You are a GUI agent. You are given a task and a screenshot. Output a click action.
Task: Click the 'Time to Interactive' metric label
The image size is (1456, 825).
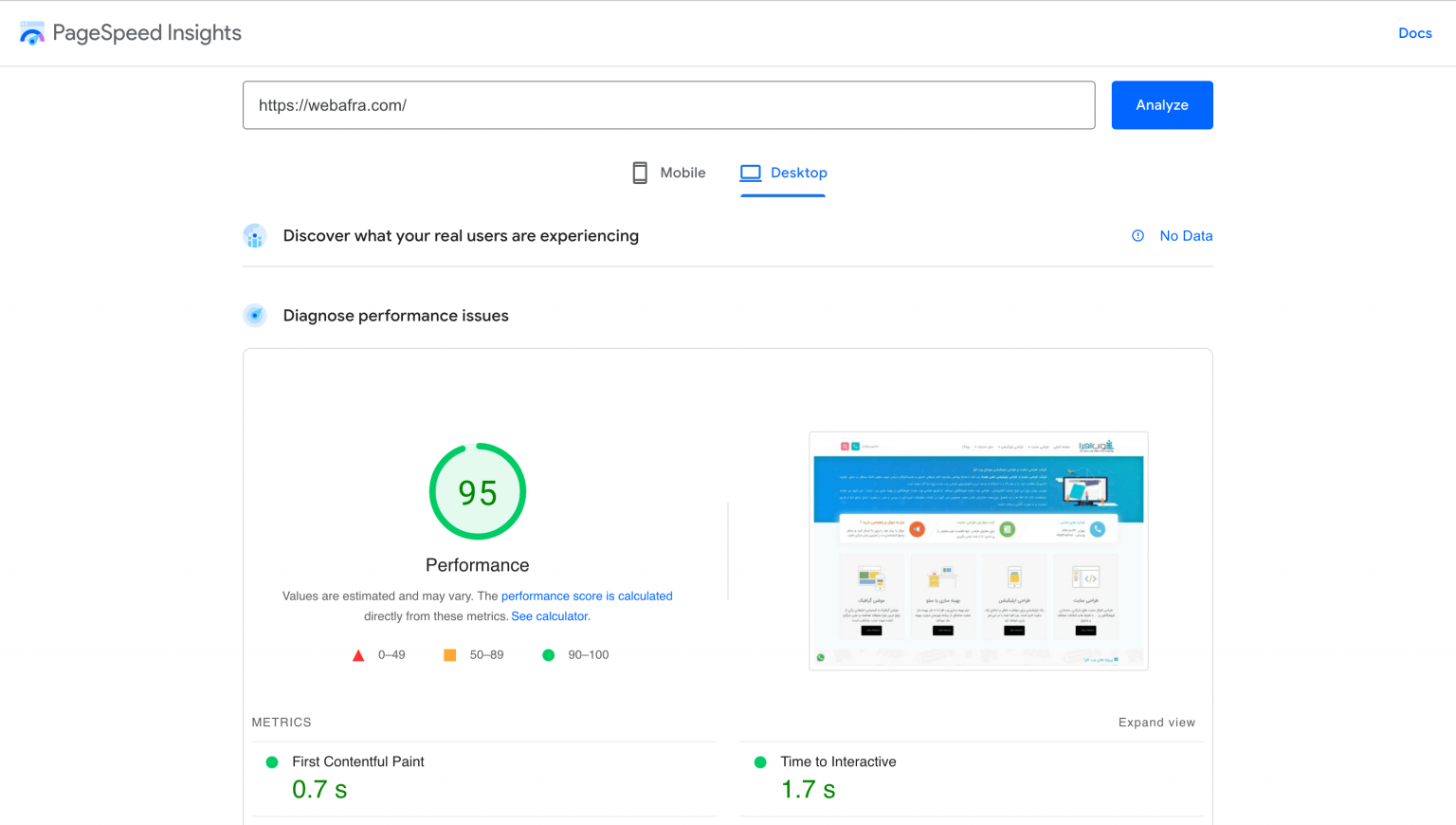click(838, 761)
